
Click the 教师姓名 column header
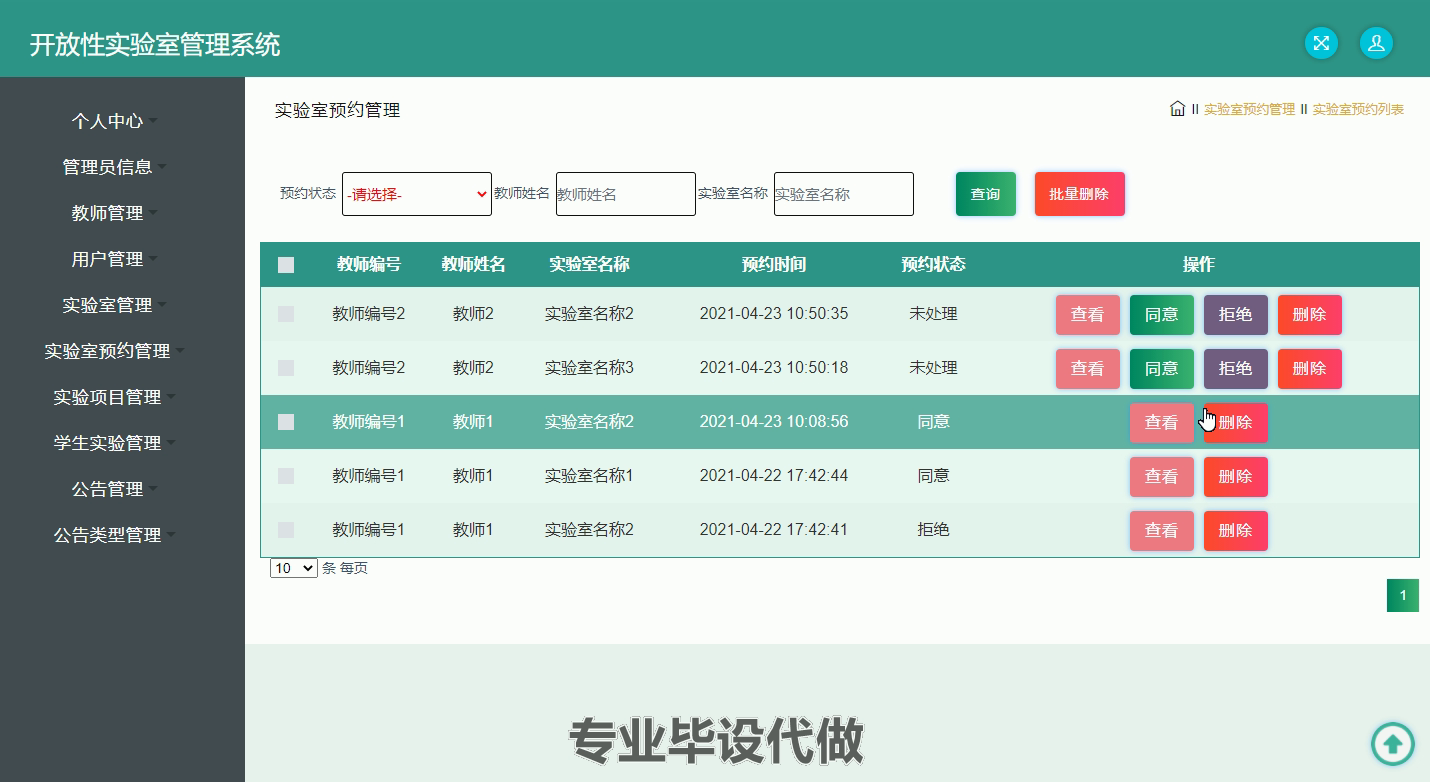[474, 265]
